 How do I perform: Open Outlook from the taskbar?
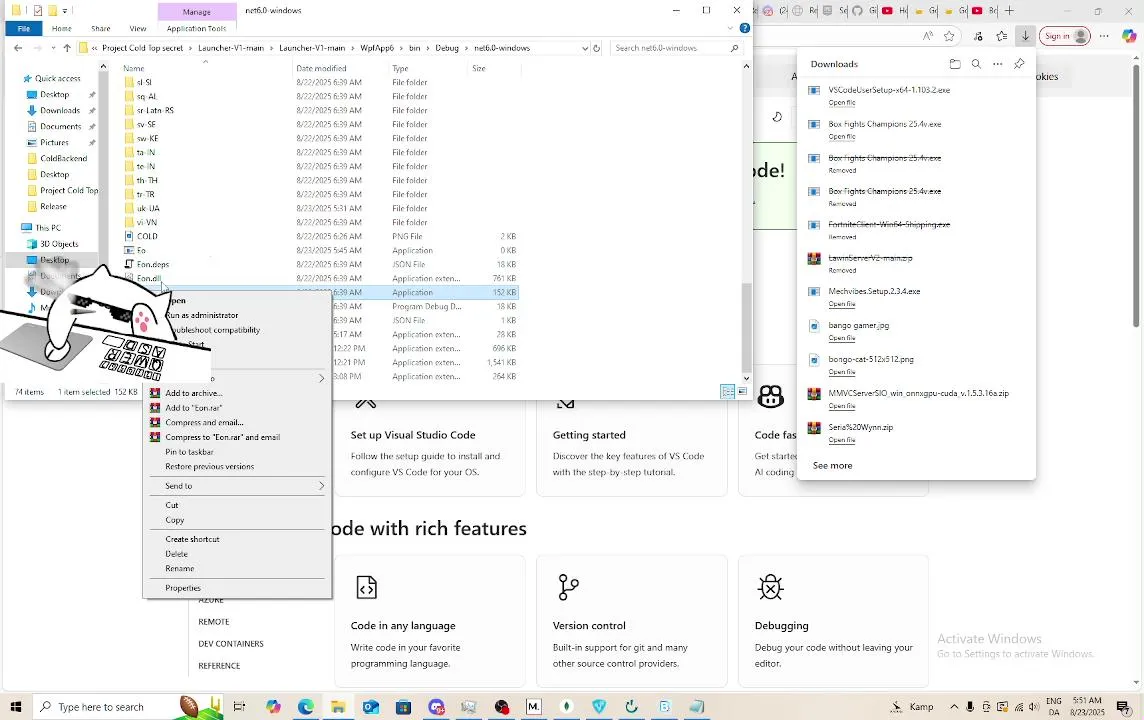pos(371,707)
